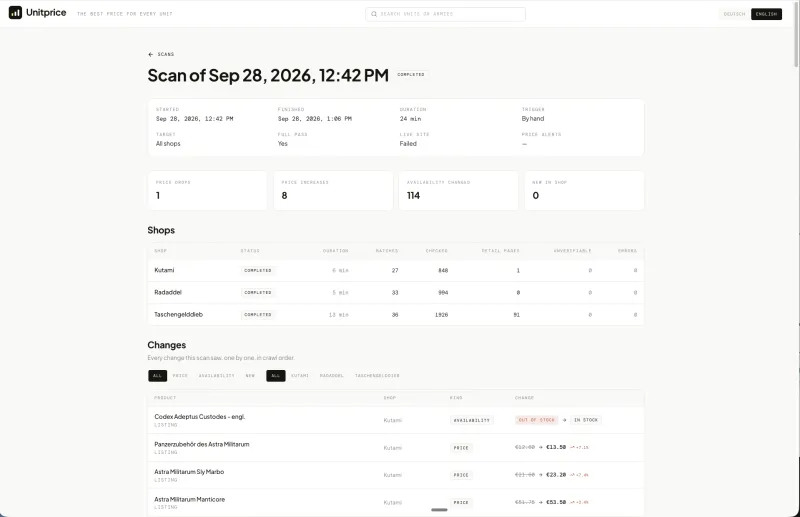This screenshot has width=800, height=517.
Task: Select the '24 min' duration value
Action: 410,119
